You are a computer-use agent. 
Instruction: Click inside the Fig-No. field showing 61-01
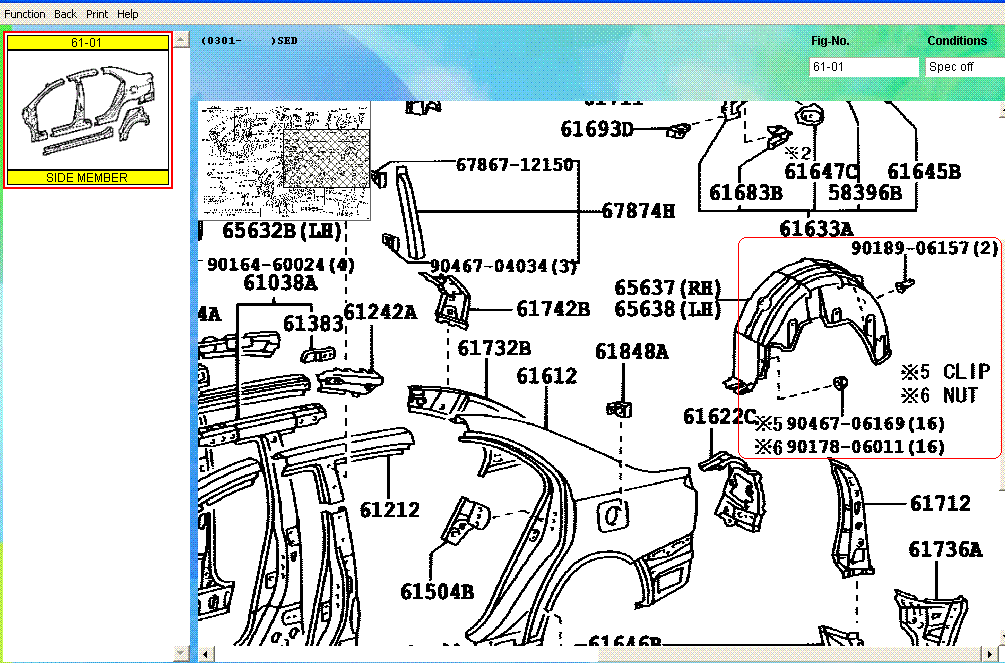pos(863,67)
